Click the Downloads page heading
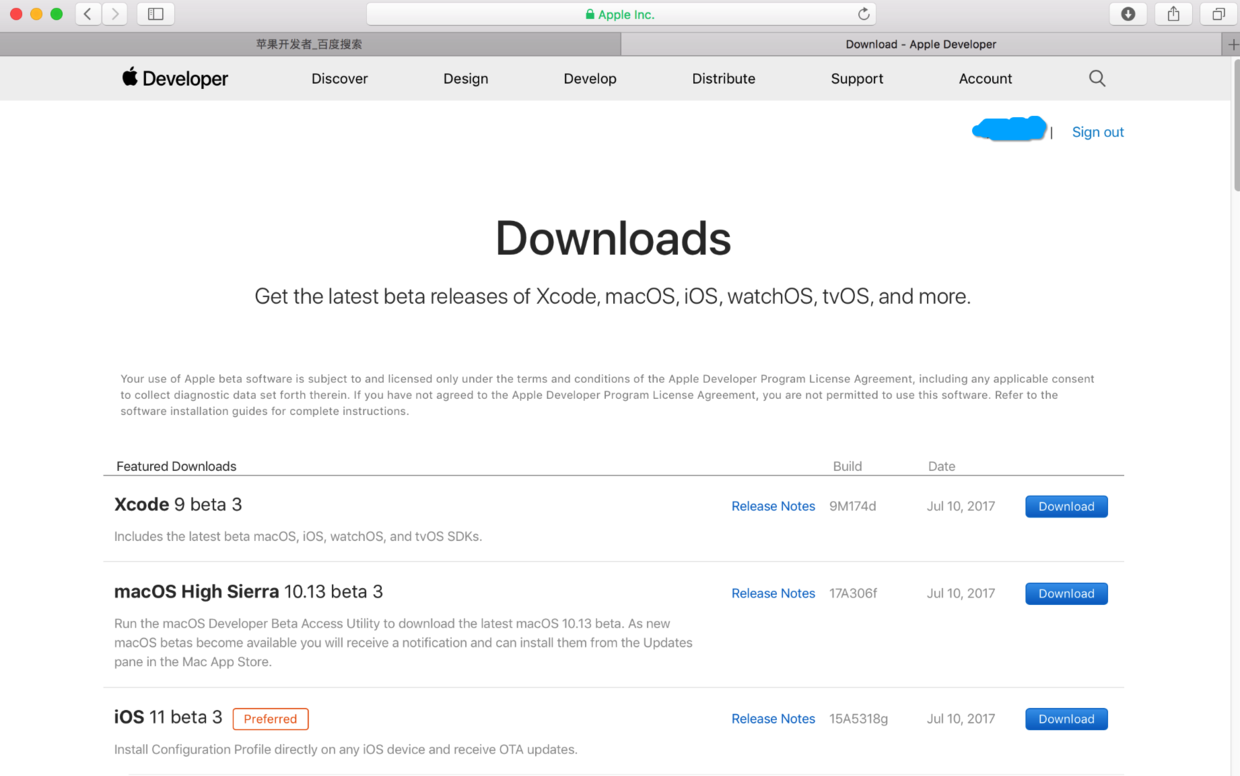The width and height of the screenshot is (1240, 776). [613, 238]
